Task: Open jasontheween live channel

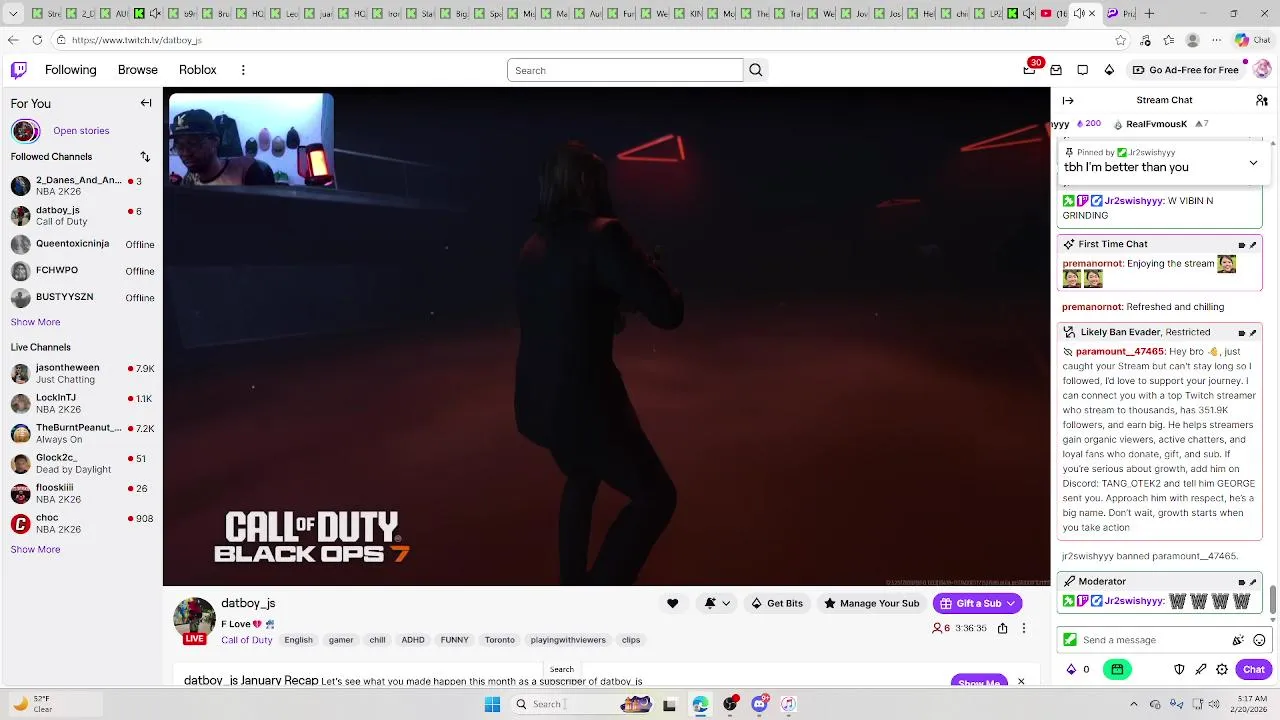Action: pyautogui.click(x=81, y=374)
